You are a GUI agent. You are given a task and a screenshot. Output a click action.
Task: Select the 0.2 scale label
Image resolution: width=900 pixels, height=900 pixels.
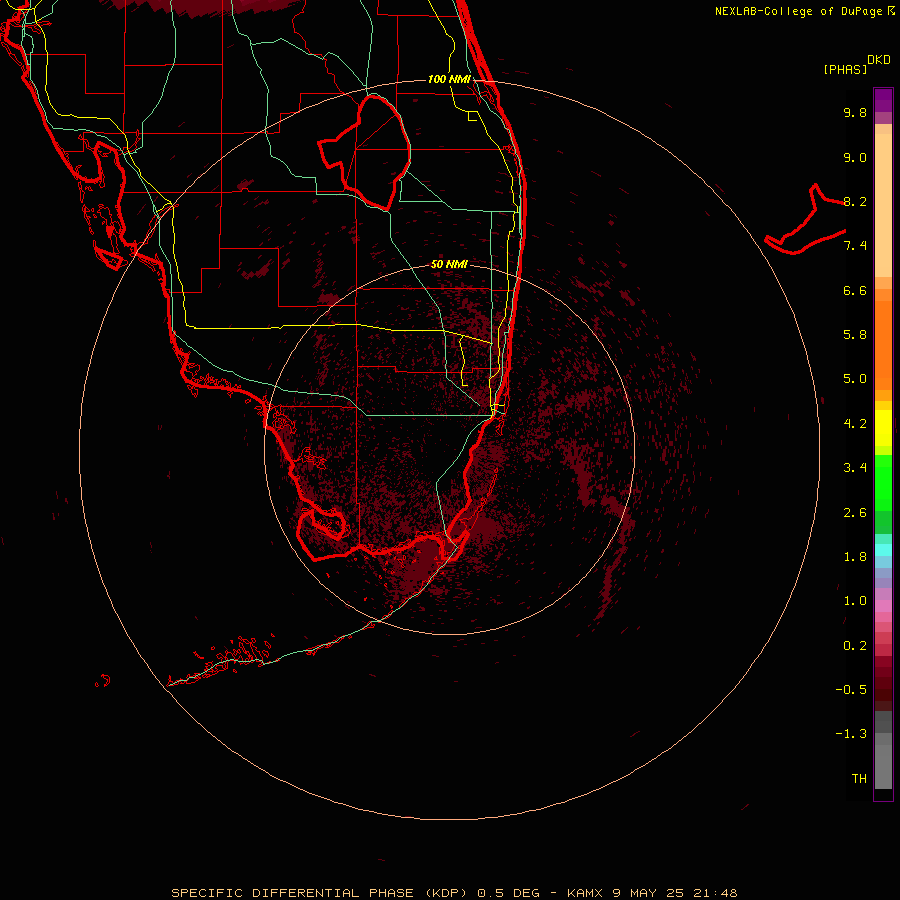click(855, 646)
